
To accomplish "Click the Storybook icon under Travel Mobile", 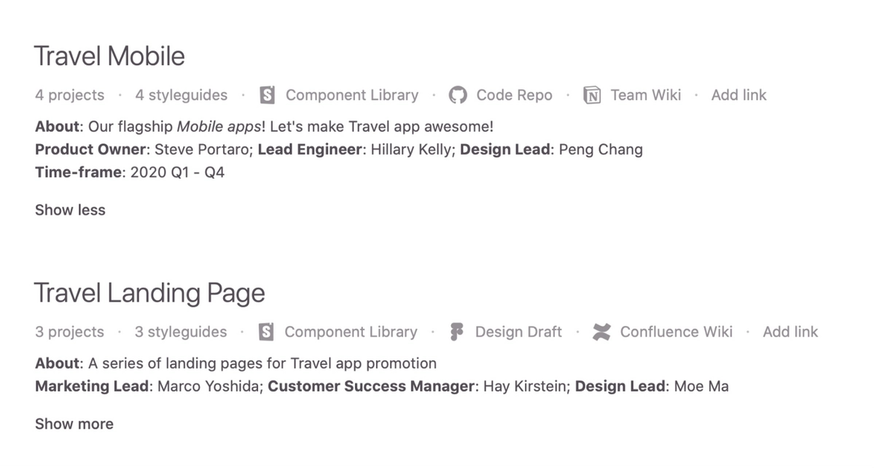I will [268, 95].
